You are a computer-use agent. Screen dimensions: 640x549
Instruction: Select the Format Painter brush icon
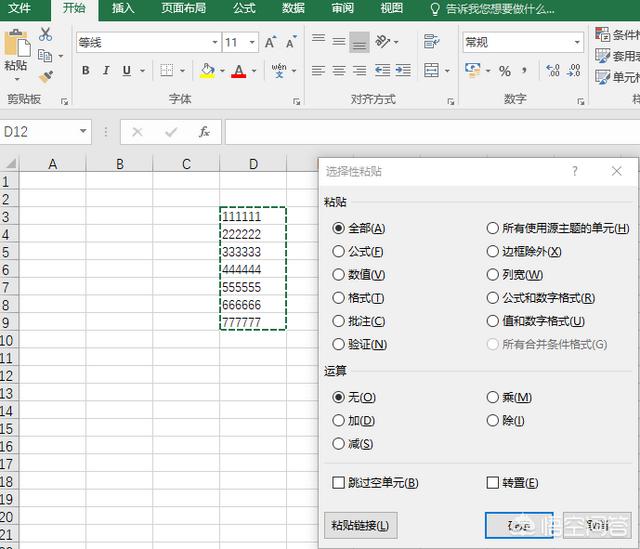pos(46,77)
